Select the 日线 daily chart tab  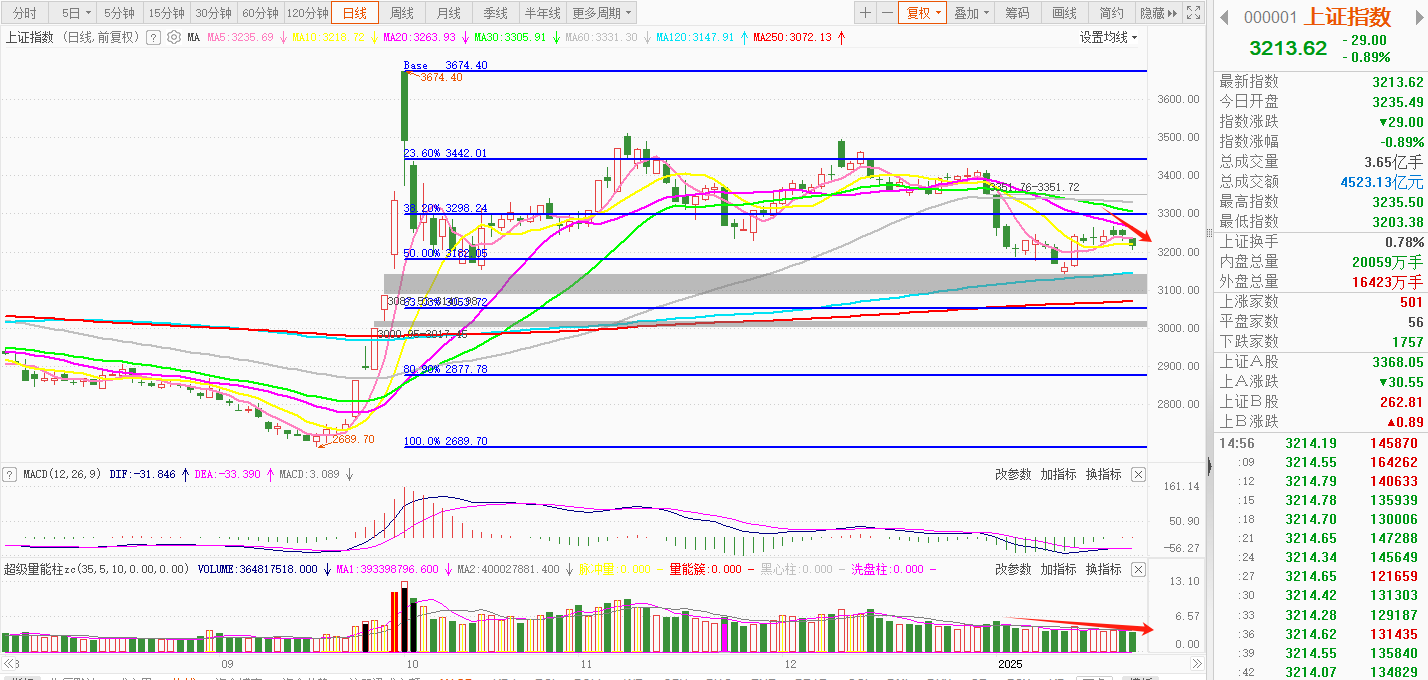356,13
